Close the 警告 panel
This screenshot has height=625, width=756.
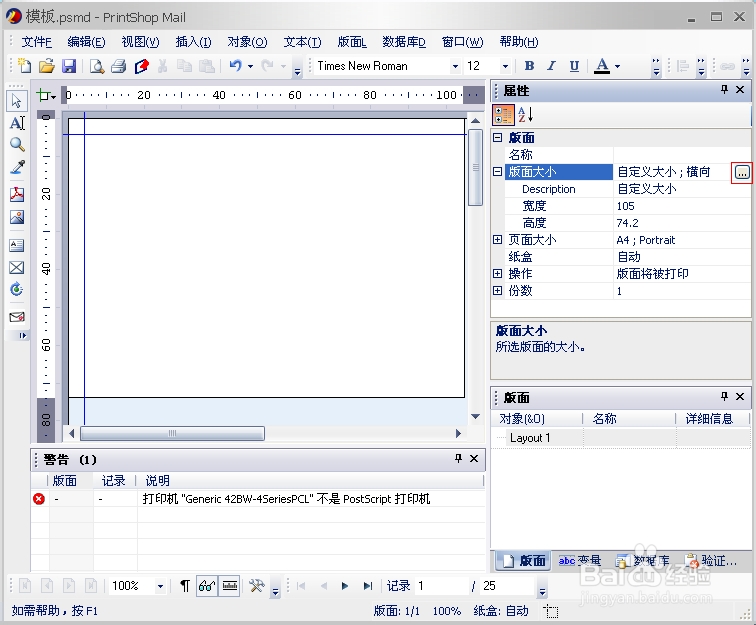474,458
